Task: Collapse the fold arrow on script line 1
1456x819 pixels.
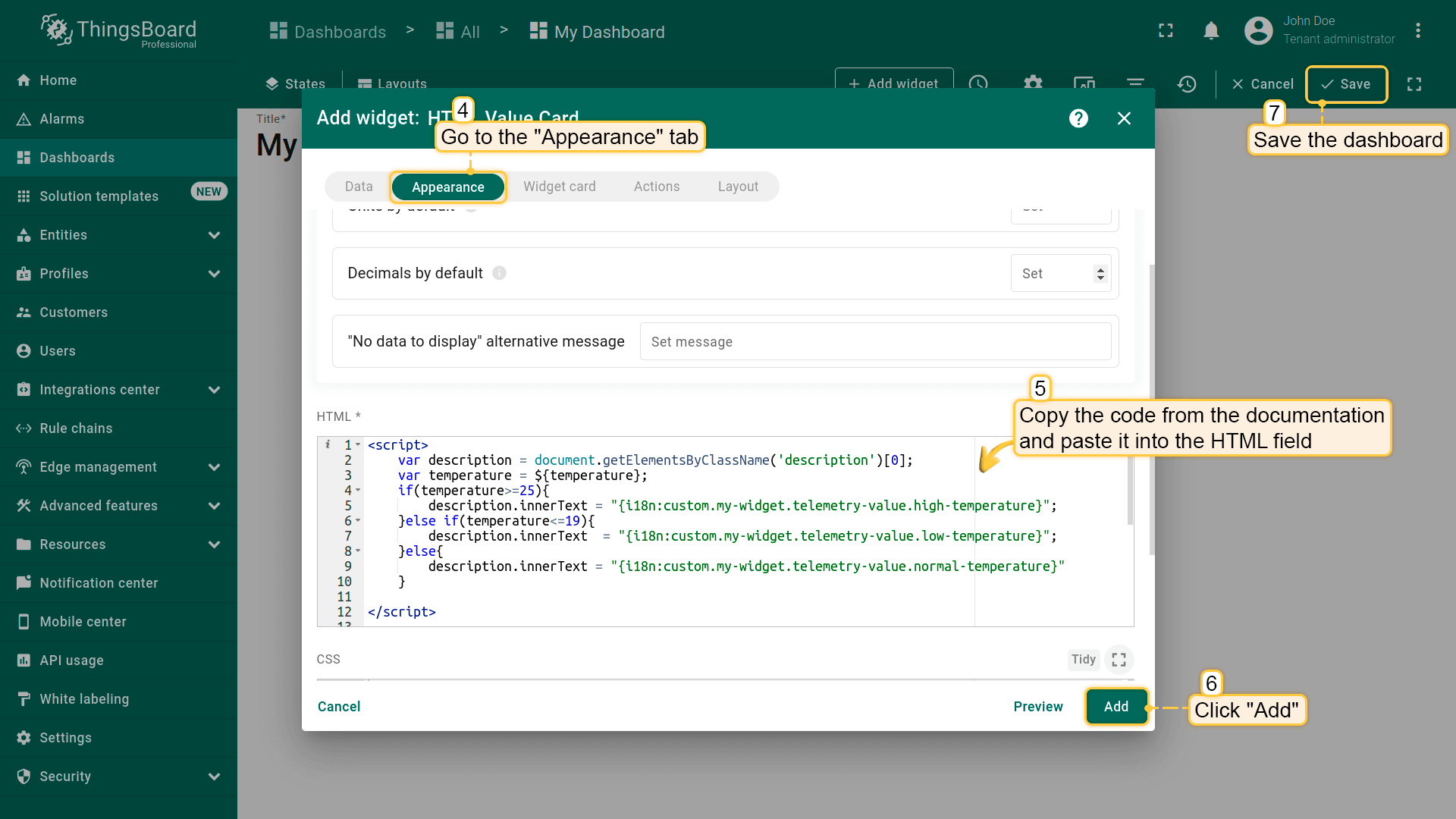Action: [358, 445]
